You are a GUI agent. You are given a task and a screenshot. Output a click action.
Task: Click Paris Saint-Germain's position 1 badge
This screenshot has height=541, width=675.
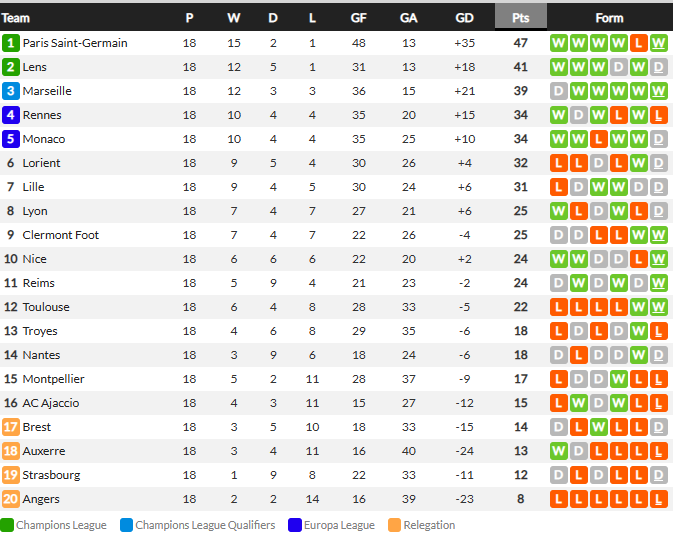[11, 43]
